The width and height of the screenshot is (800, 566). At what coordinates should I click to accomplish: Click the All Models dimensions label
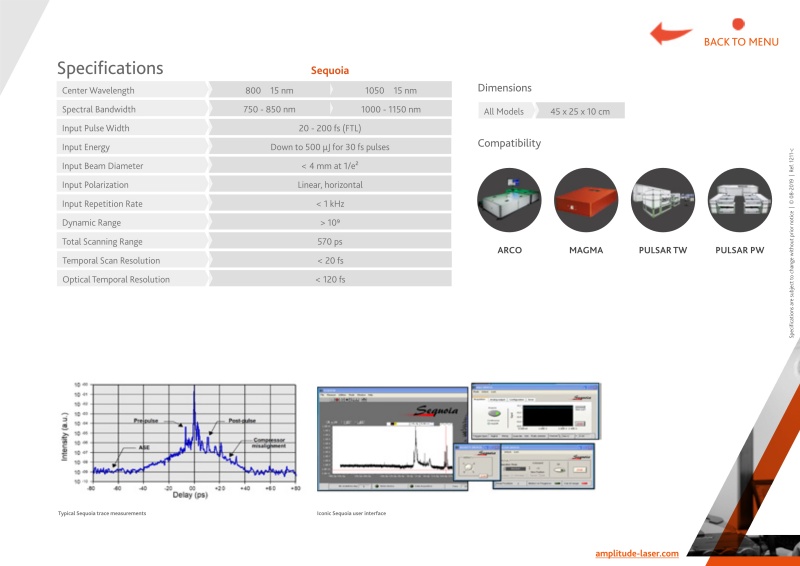coord(503,111)
